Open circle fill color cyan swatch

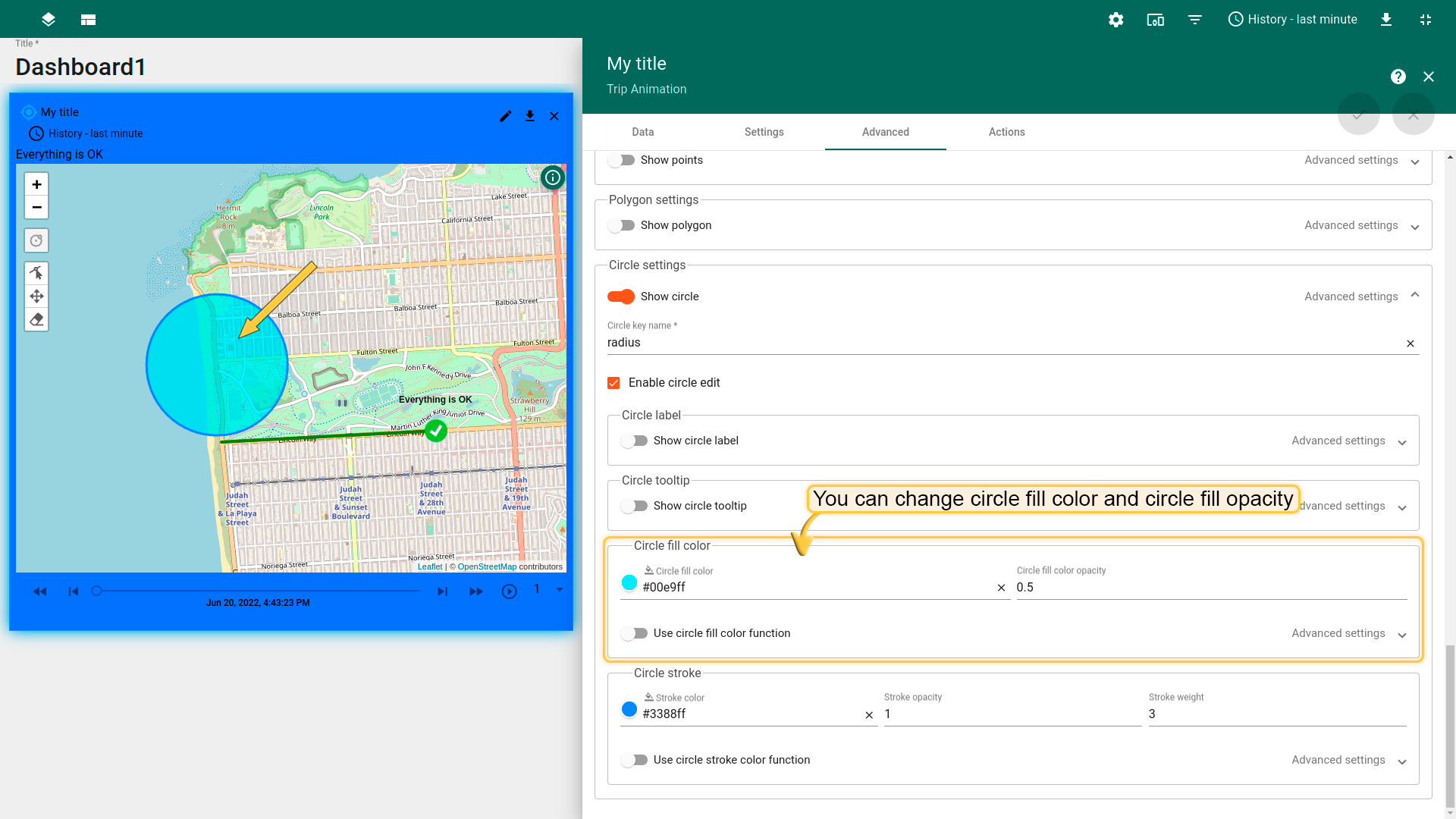pos(629,582)
